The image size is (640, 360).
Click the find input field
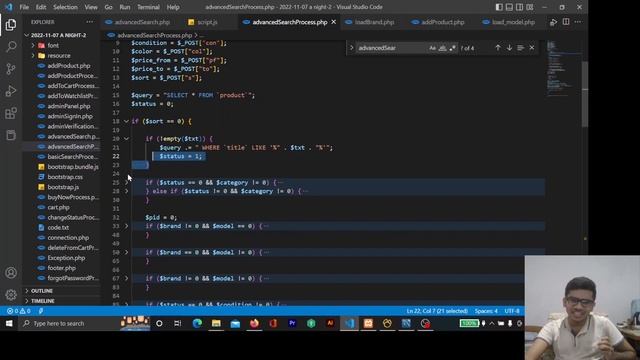click(391, 48)
